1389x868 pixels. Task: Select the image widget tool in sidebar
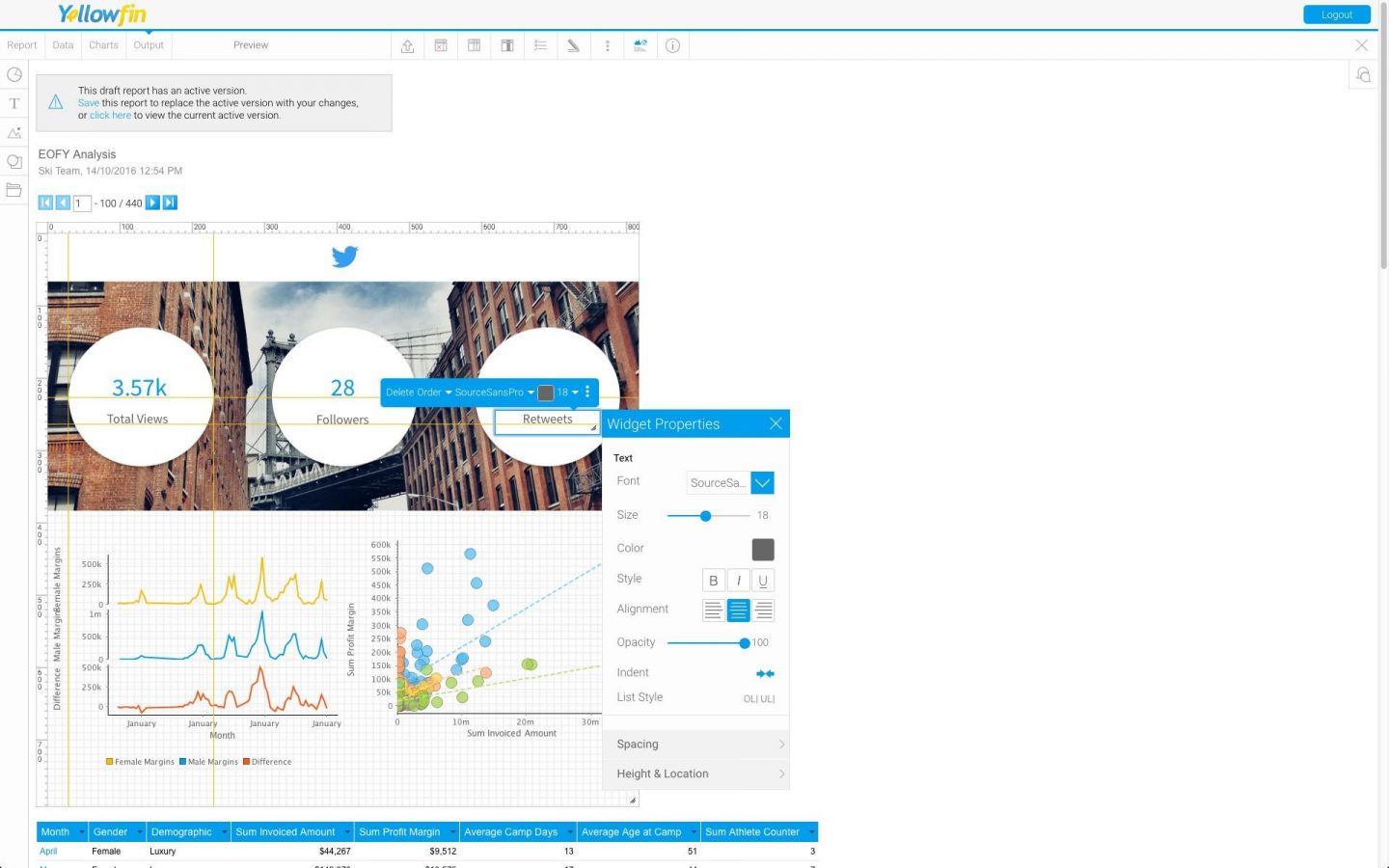click(14, 132)
